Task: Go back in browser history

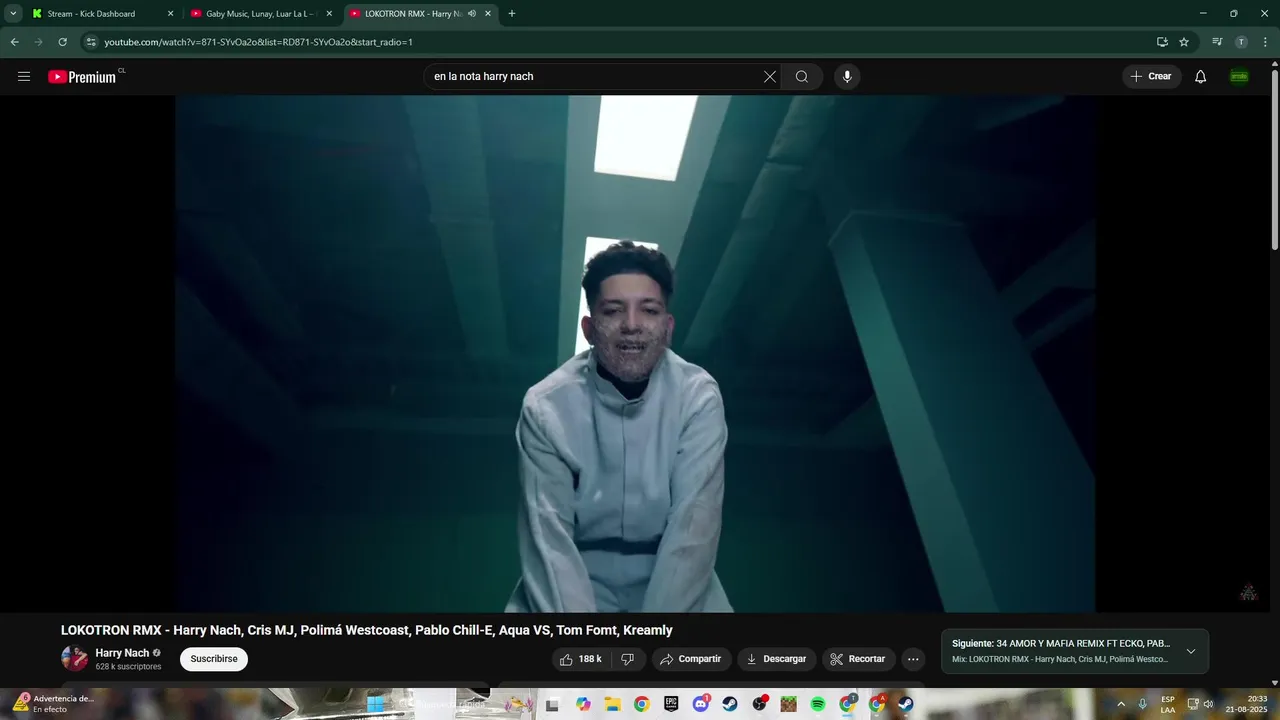Action: click(14, 42)
